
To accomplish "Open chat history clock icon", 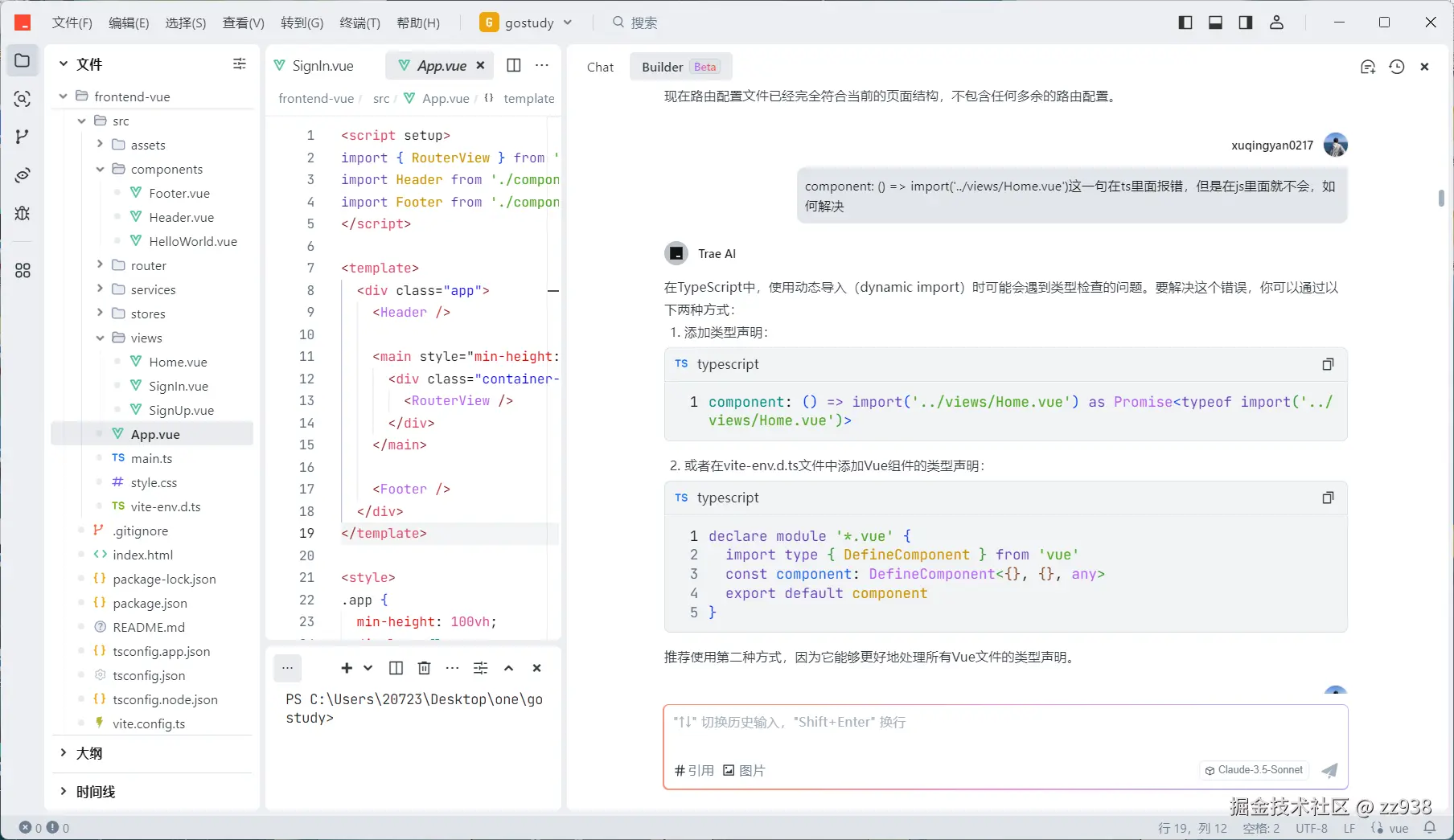I will coord(1397,67).
